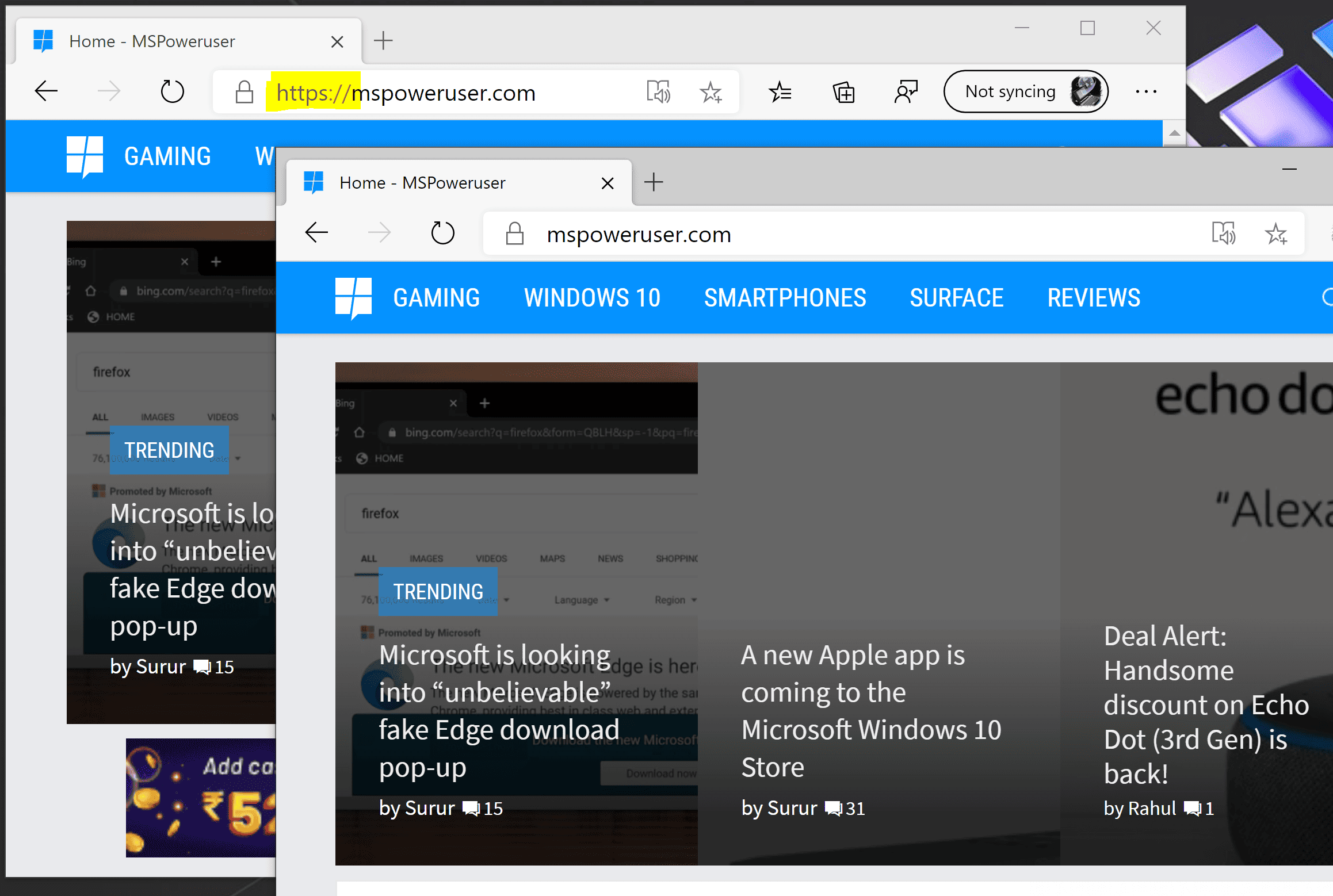Click the Favorites star icon in toolbar

[x=780, y=92]
